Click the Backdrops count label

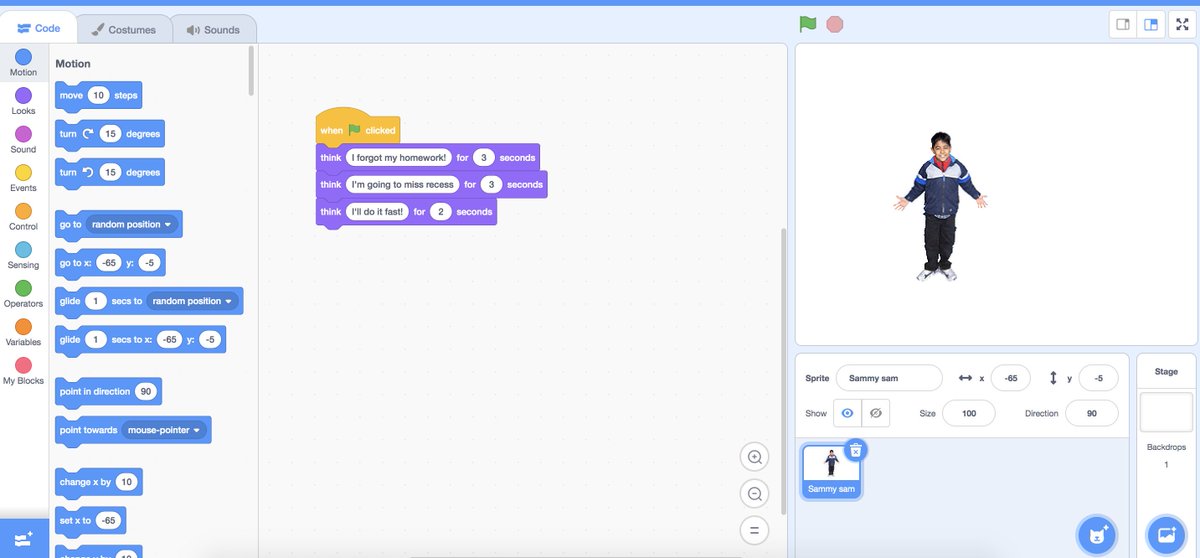[x=1166, y=447]
